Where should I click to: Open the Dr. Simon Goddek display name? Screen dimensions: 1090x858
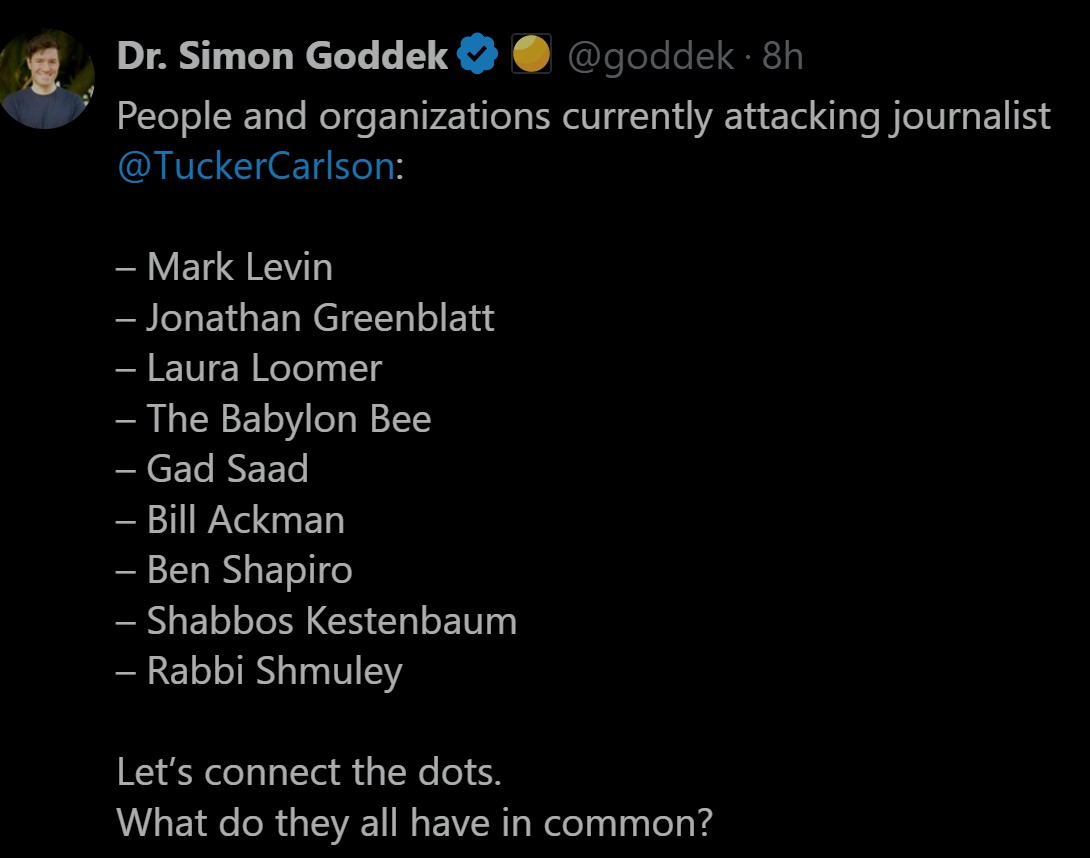[282, 56]
